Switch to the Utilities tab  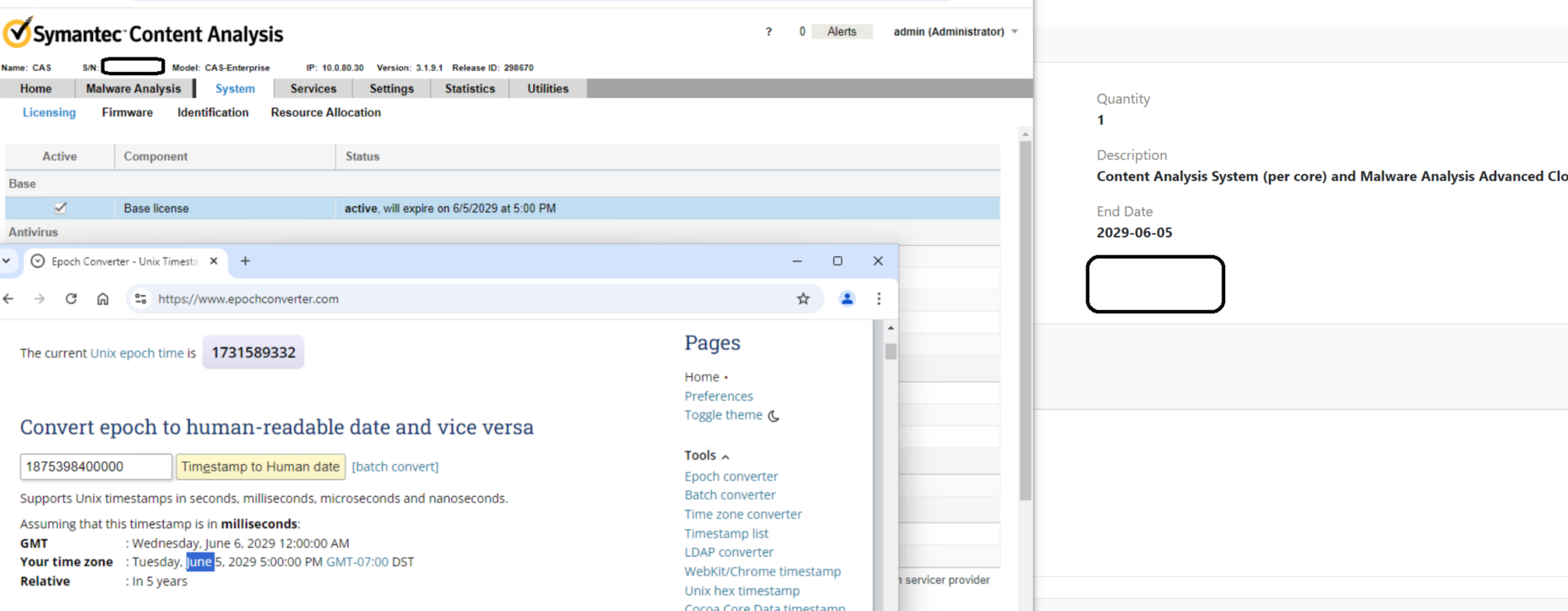point(548,89)
